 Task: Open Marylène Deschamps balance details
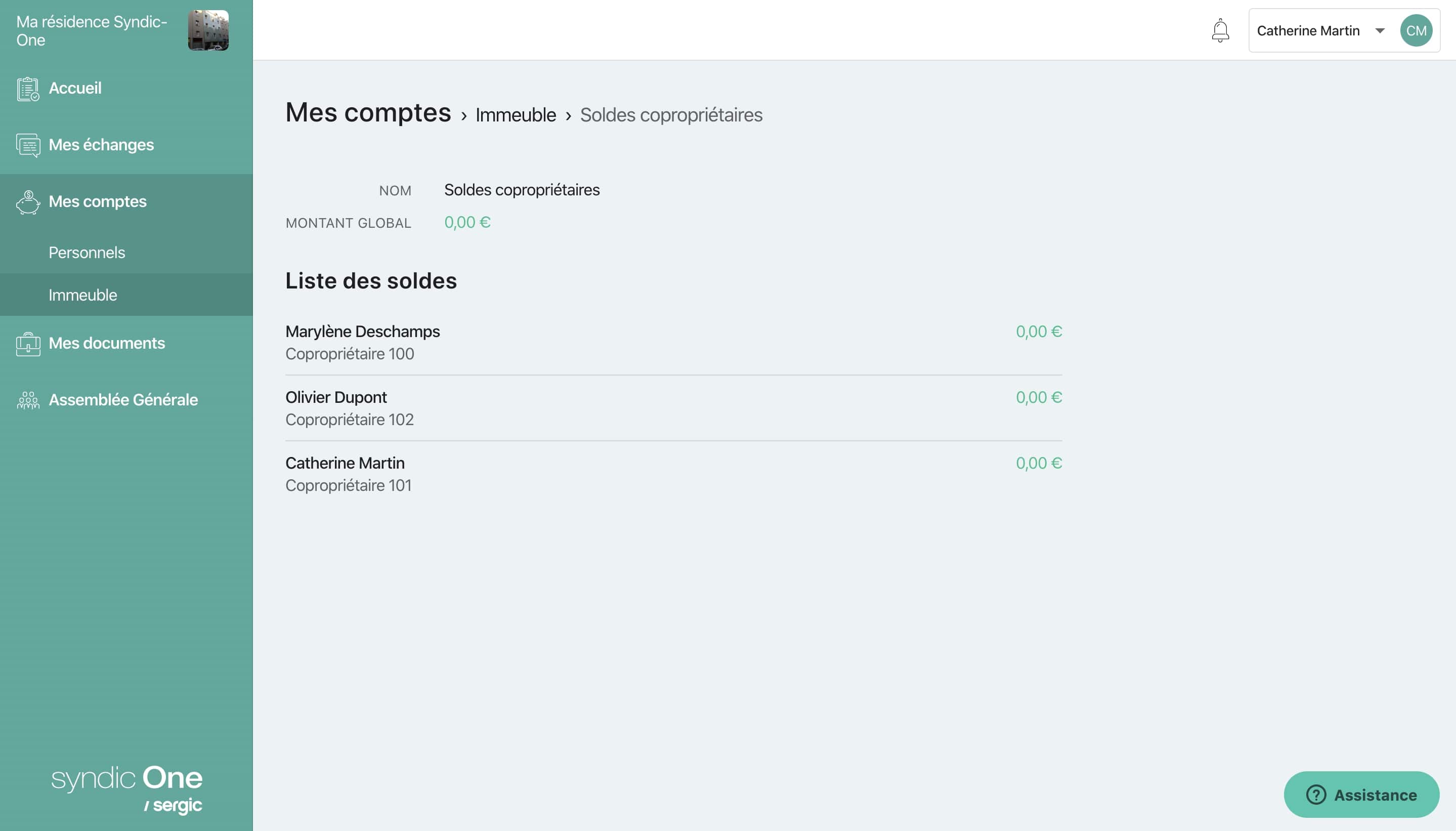pyautogui.click(x=362, y=331)
